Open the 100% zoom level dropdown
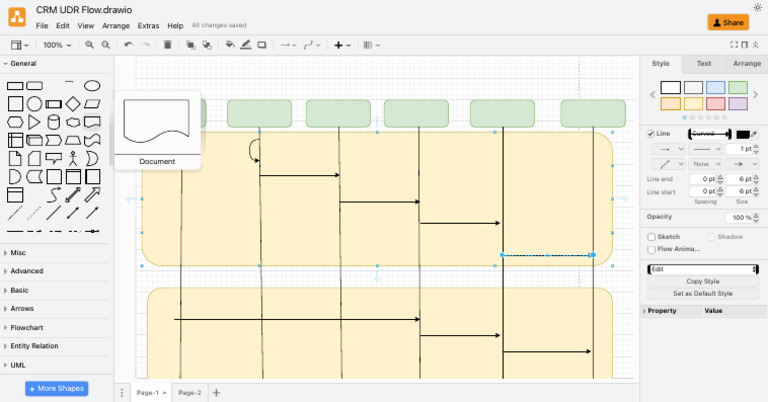 57,45
